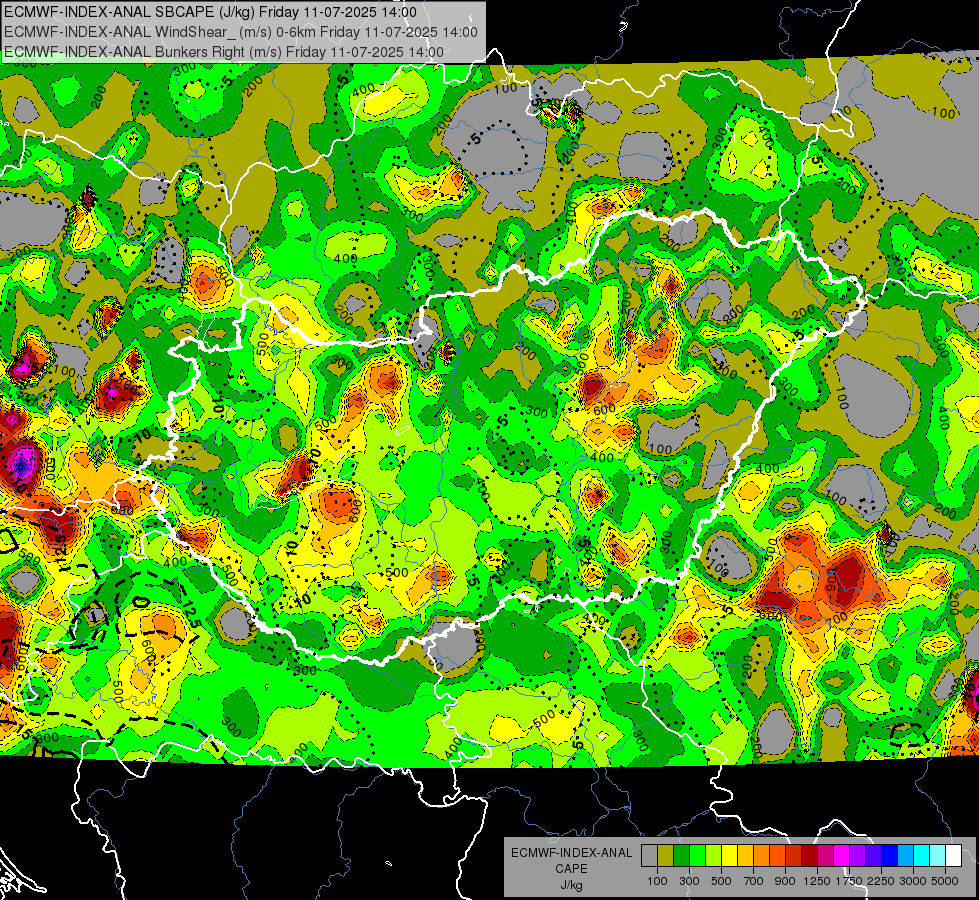This screenshot has width=979, height=900.
Task: Select the indigo swatch ending at 2250
Action: pyautogui.click(x=873, y=856)
